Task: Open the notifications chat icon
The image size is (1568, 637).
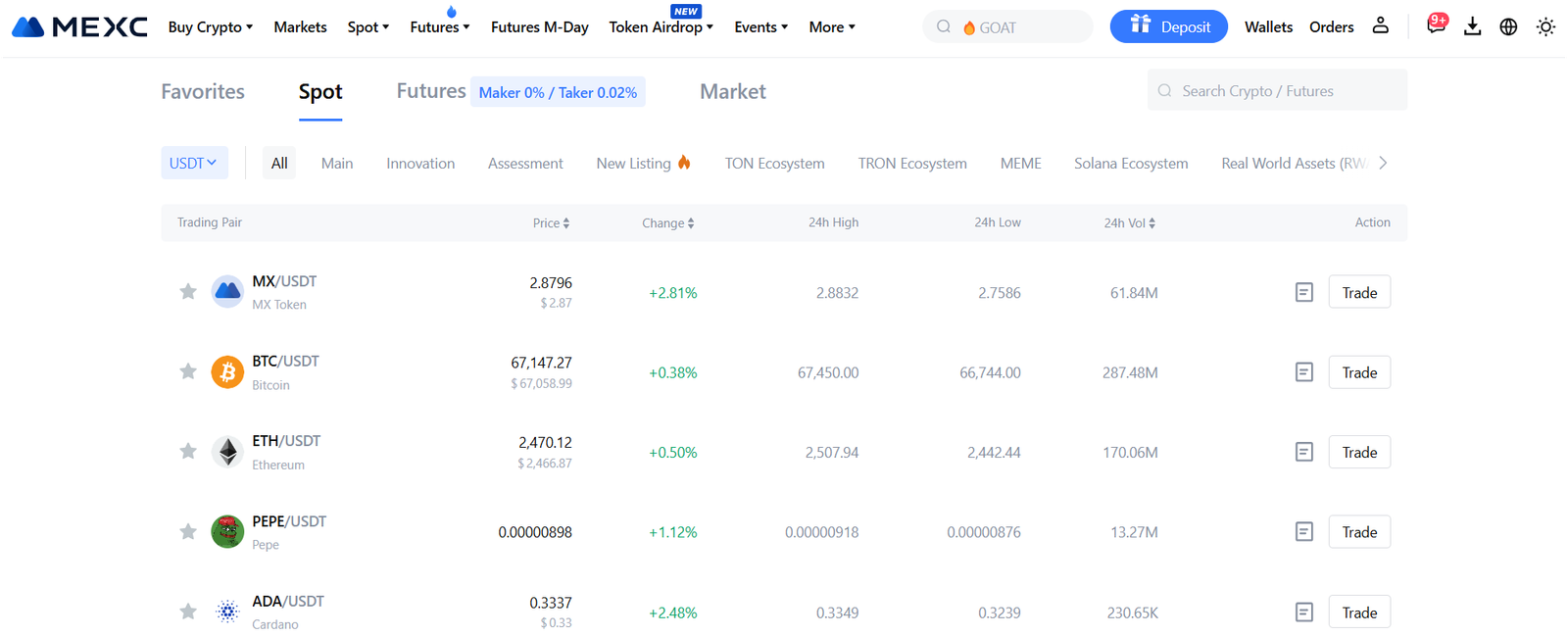Action: click(1436, 26)
